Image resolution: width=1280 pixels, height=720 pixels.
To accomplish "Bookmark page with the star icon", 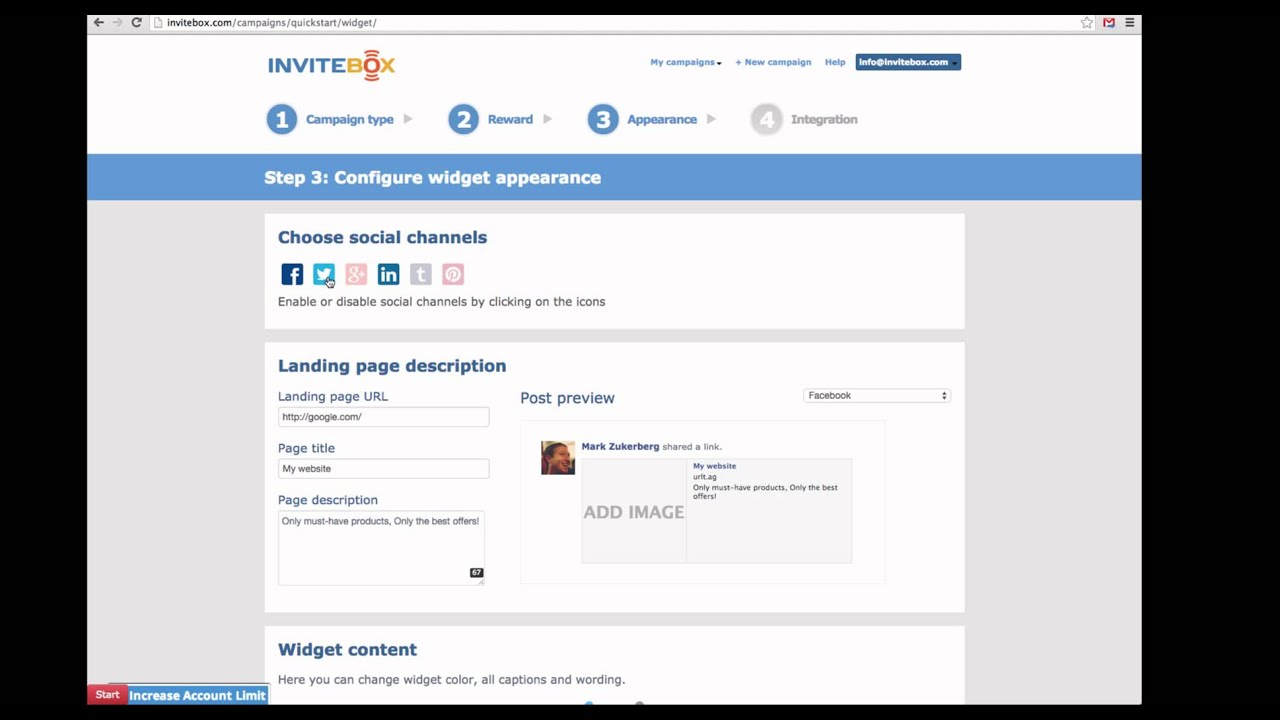I will [1087, 22].
